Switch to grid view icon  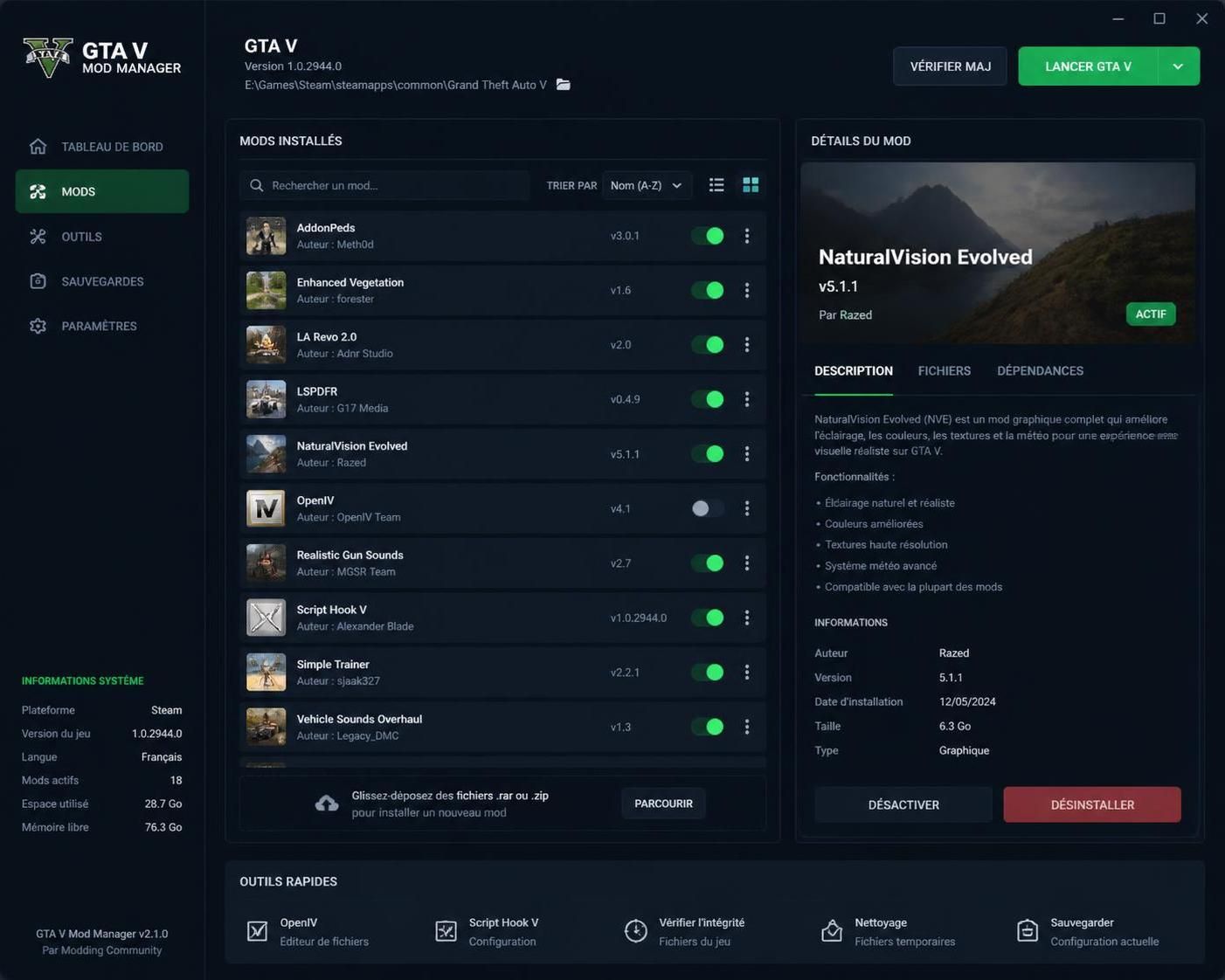(751, 185)
